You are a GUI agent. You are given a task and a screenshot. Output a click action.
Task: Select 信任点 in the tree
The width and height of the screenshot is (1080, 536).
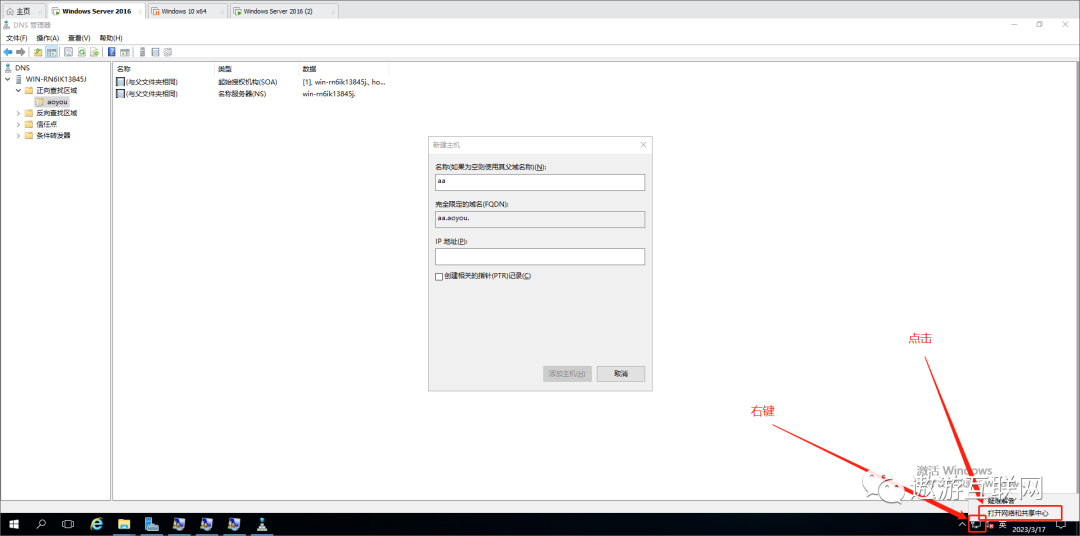[46, 124]
